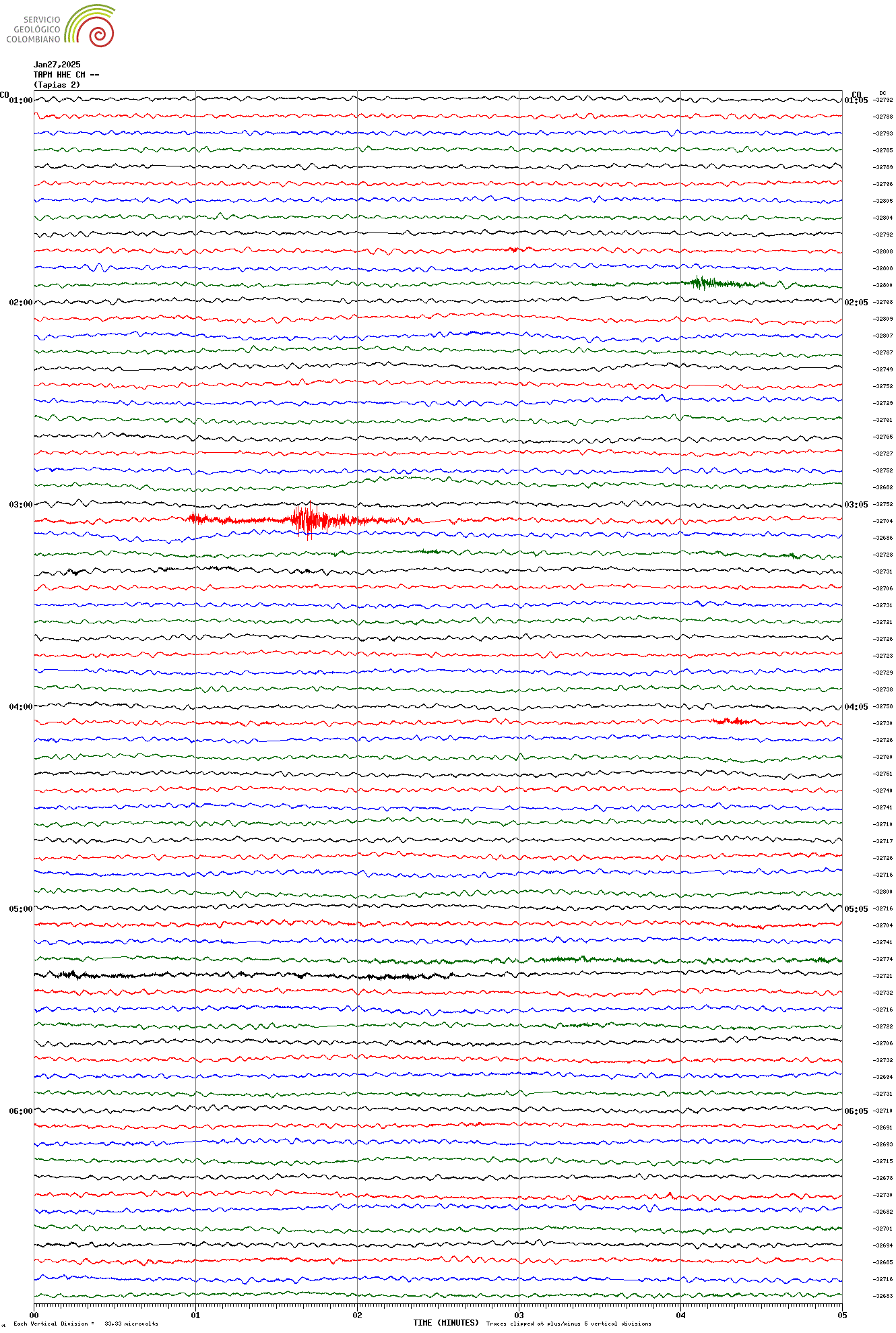Click the small red event after 04:05 label row
Viewport: 896px width, 1333px height.
coord(733,721)
